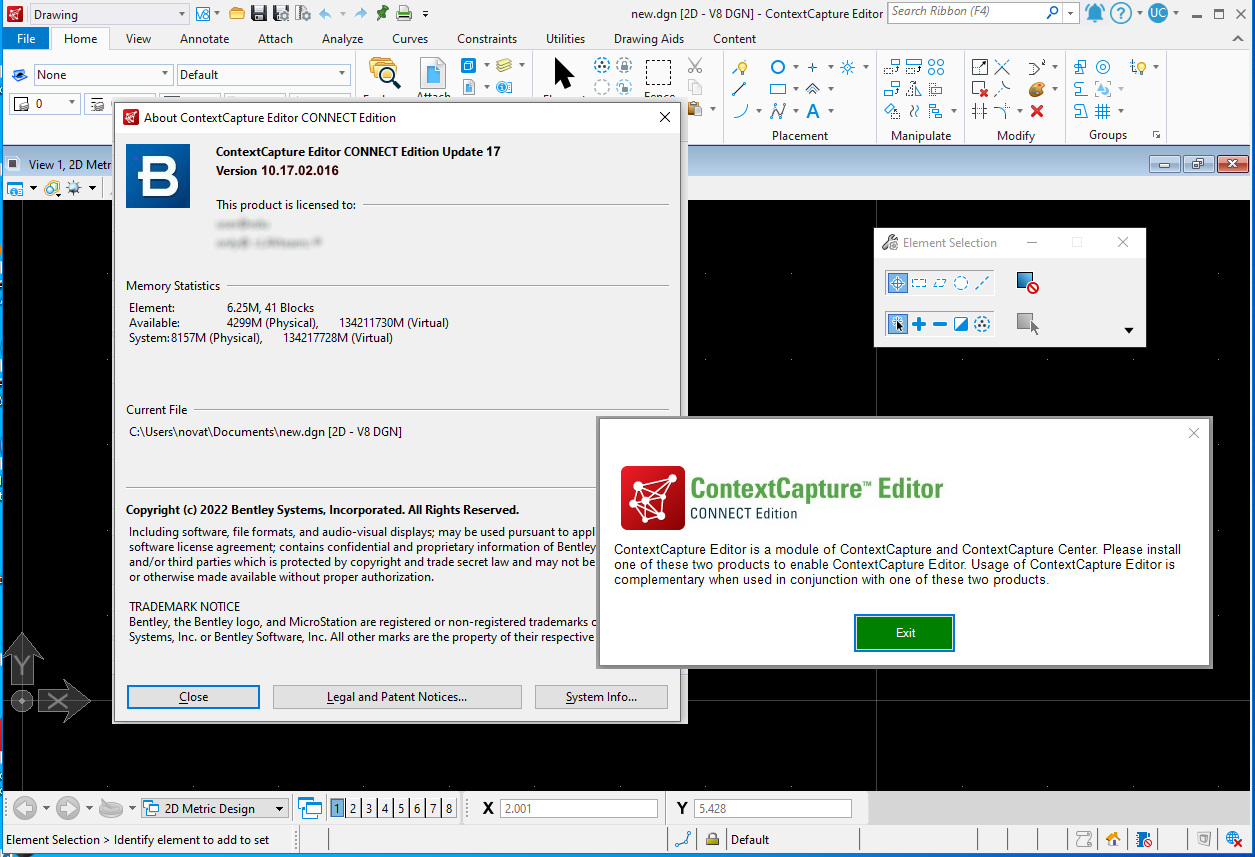The image size is (1255, 857).
Task: Toggle view 5 button in view groups
Action: point(401,808)
